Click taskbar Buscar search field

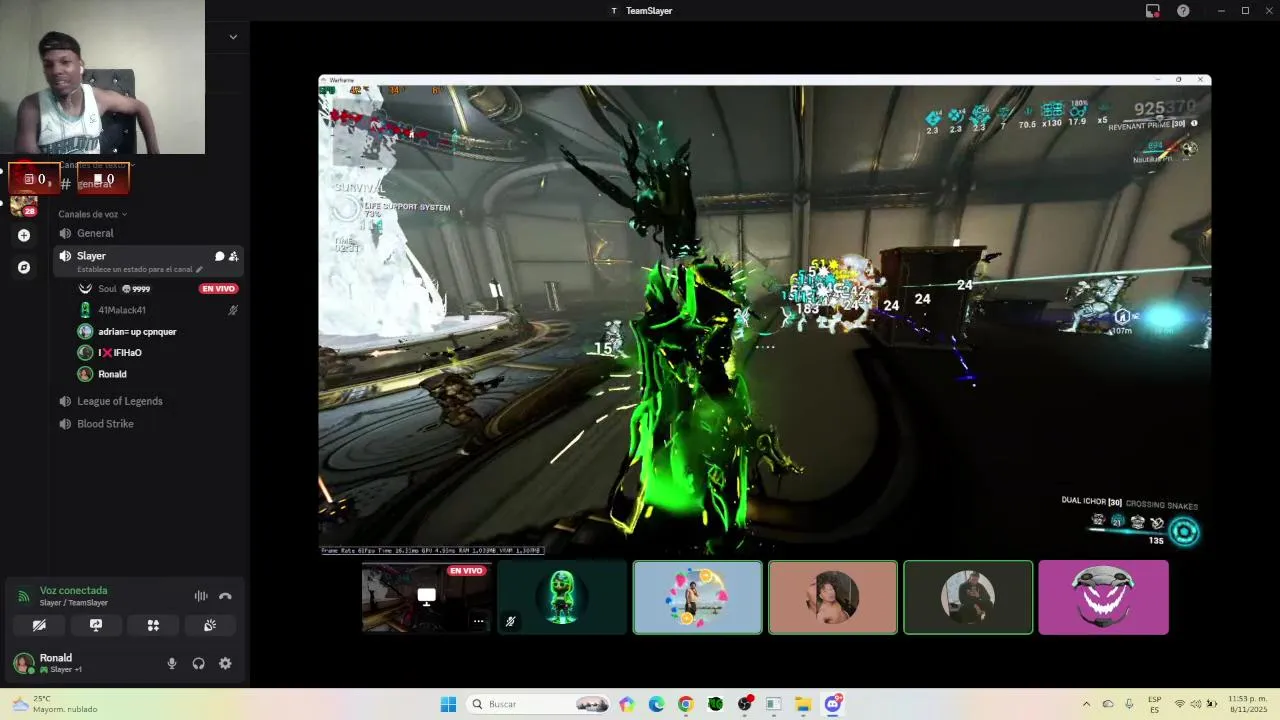click(x=539, y=704)
